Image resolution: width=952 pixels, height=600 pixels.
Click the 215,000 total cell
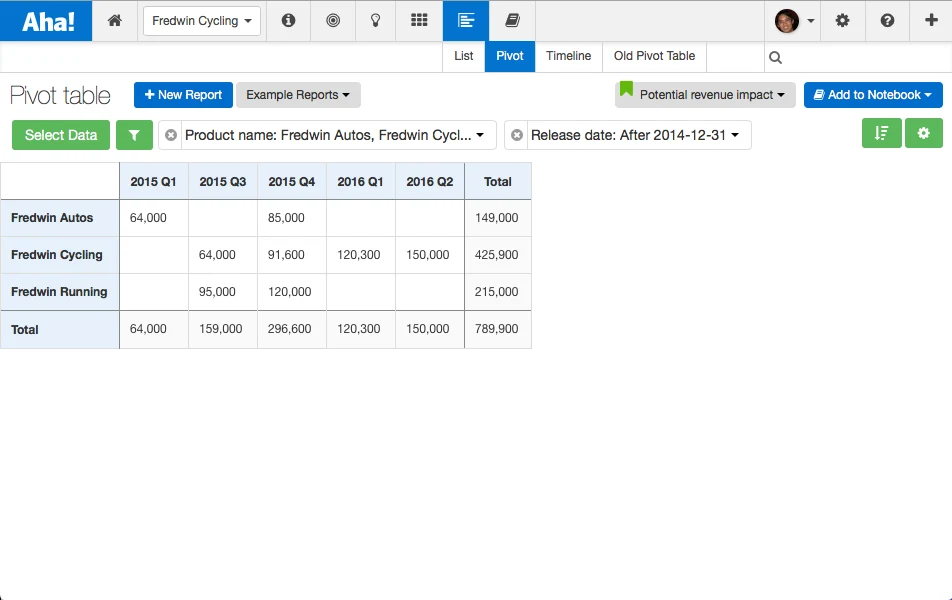tap(498, 292)
